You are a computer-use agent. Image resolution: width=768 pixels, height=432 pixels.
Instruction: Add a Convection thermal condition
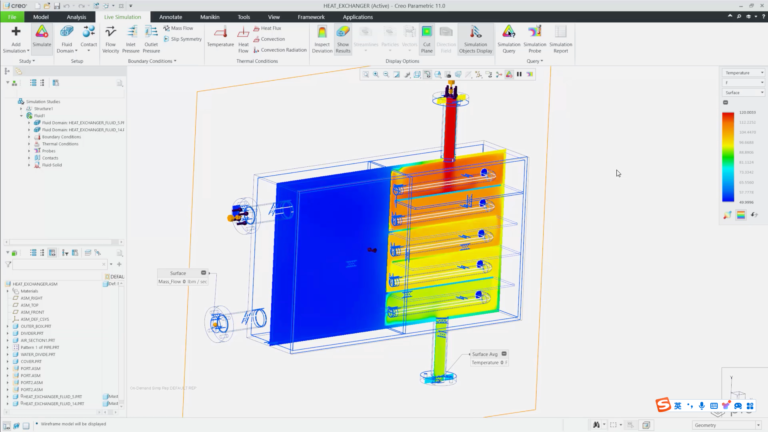point(269,39)
